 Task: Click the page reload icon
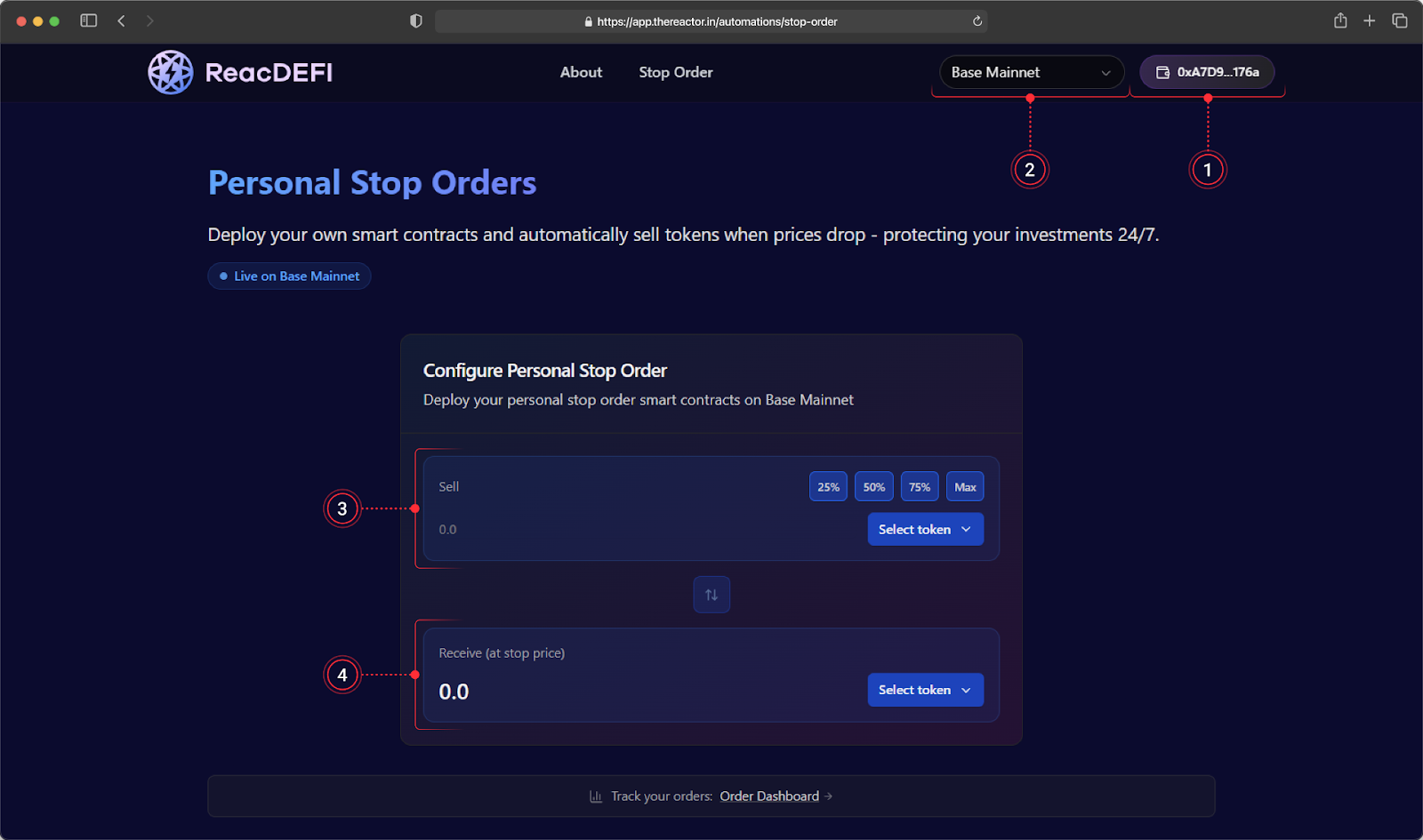(977, 21)
